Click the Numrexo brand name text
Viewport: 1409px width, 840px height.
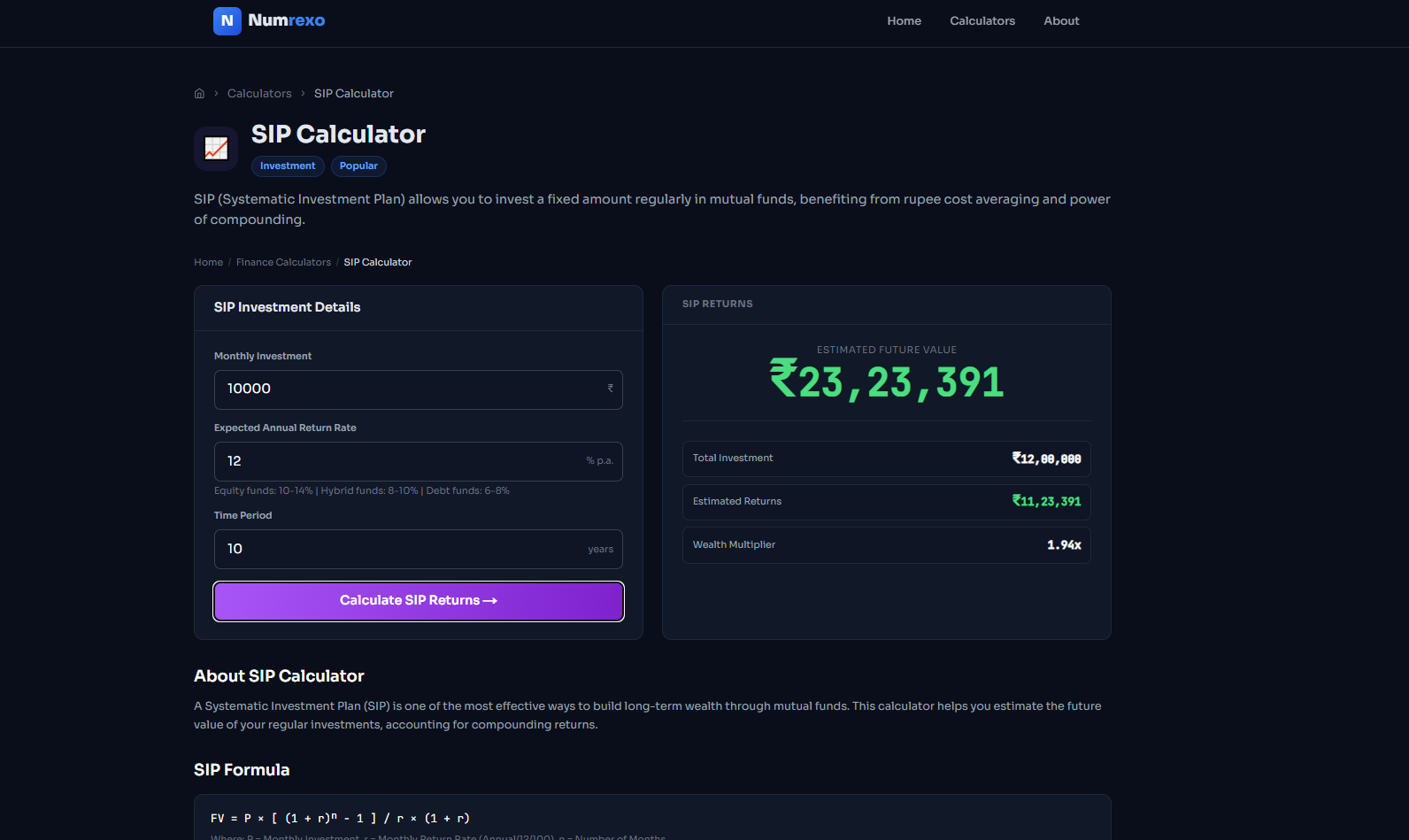[287, 20]
